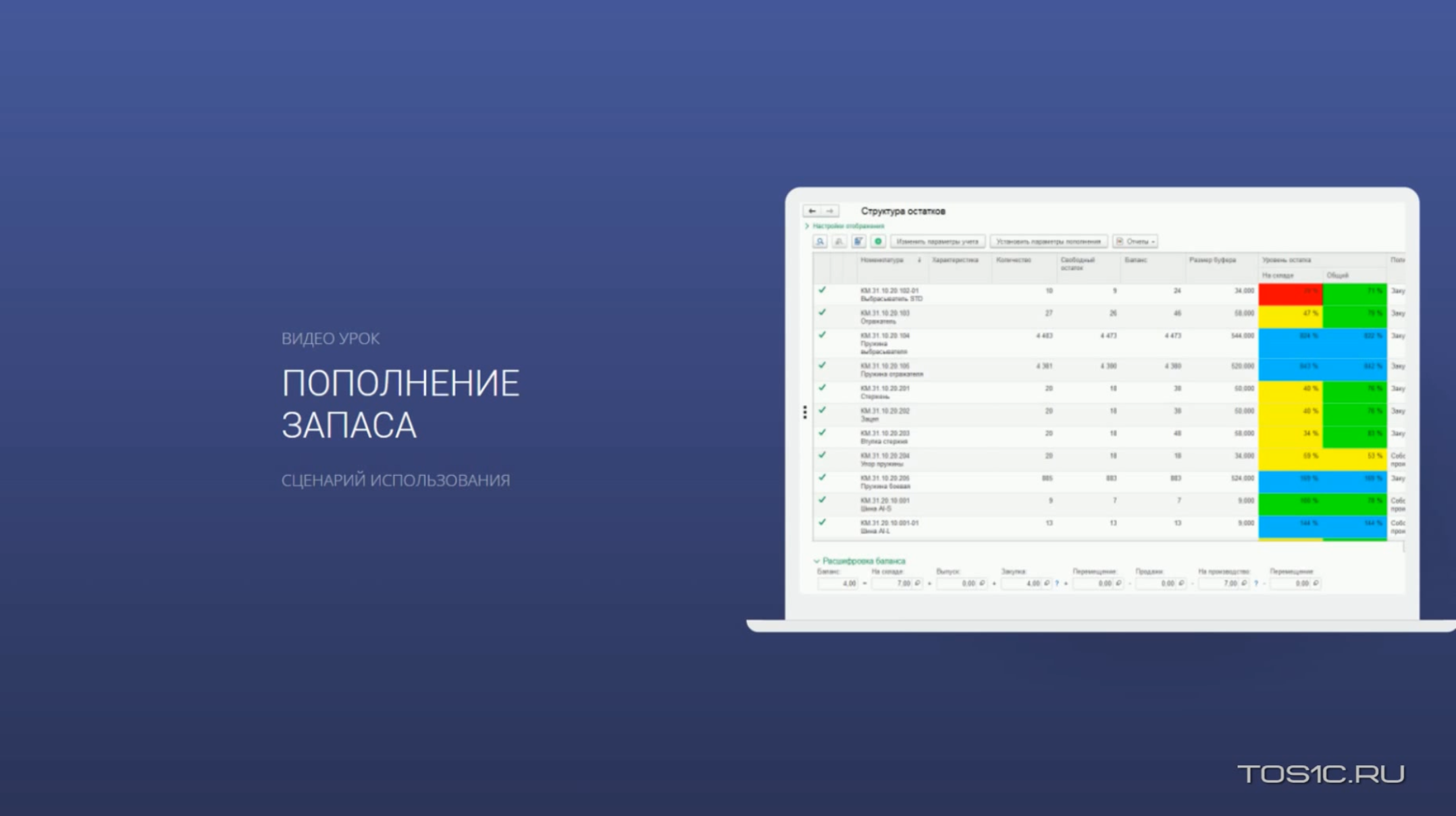Click the red buffer level cell for Выбрасыватель STD
This screenshot has width=1456, height=816.
pyautogui.click(x=1290, y=292)
